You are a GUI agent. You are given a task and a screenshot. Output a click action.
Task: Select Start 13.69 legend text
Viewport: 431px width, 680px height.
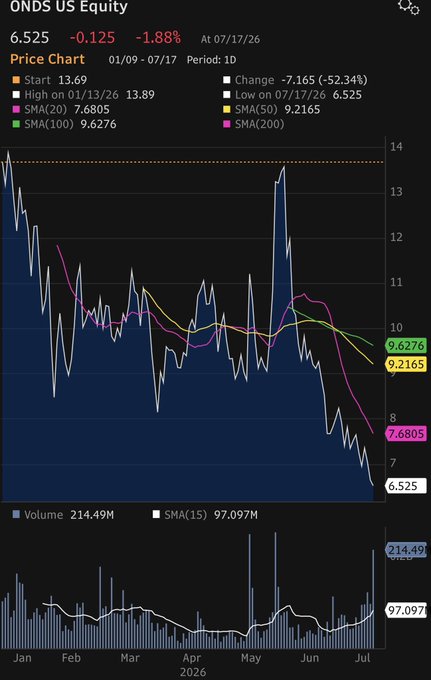[56, 80]
